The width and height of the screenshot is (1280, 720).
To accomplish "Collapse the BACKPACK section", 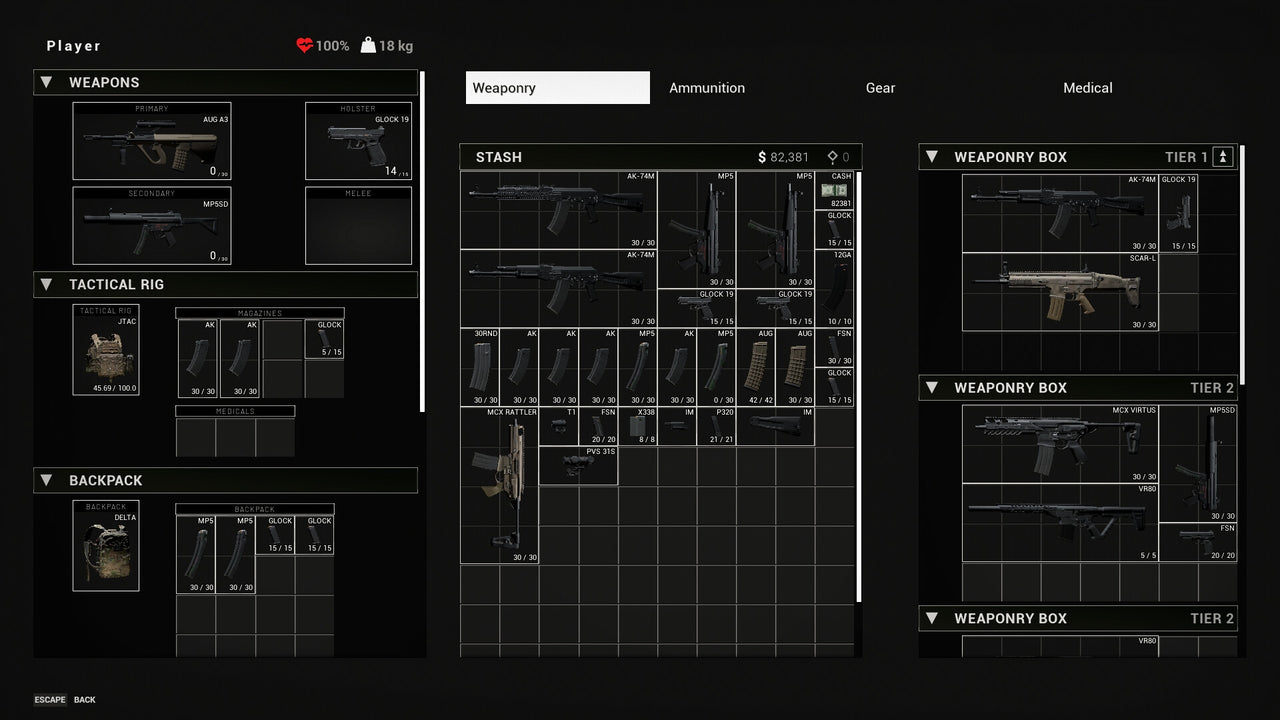I will coord(46,480).
